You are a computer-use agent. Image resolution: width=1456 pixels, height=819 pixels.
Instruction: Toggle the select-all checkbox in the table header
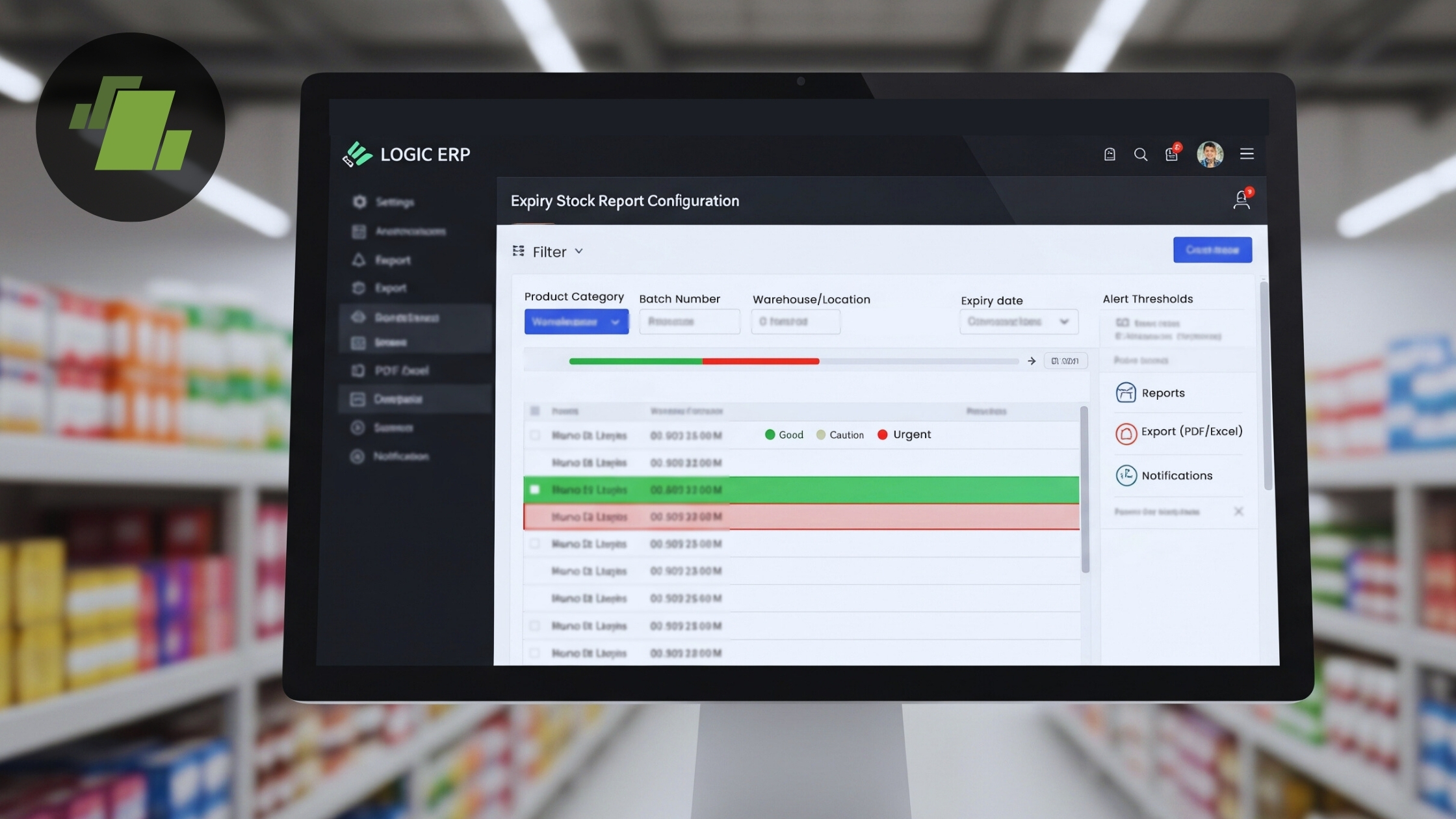[535, 411]
